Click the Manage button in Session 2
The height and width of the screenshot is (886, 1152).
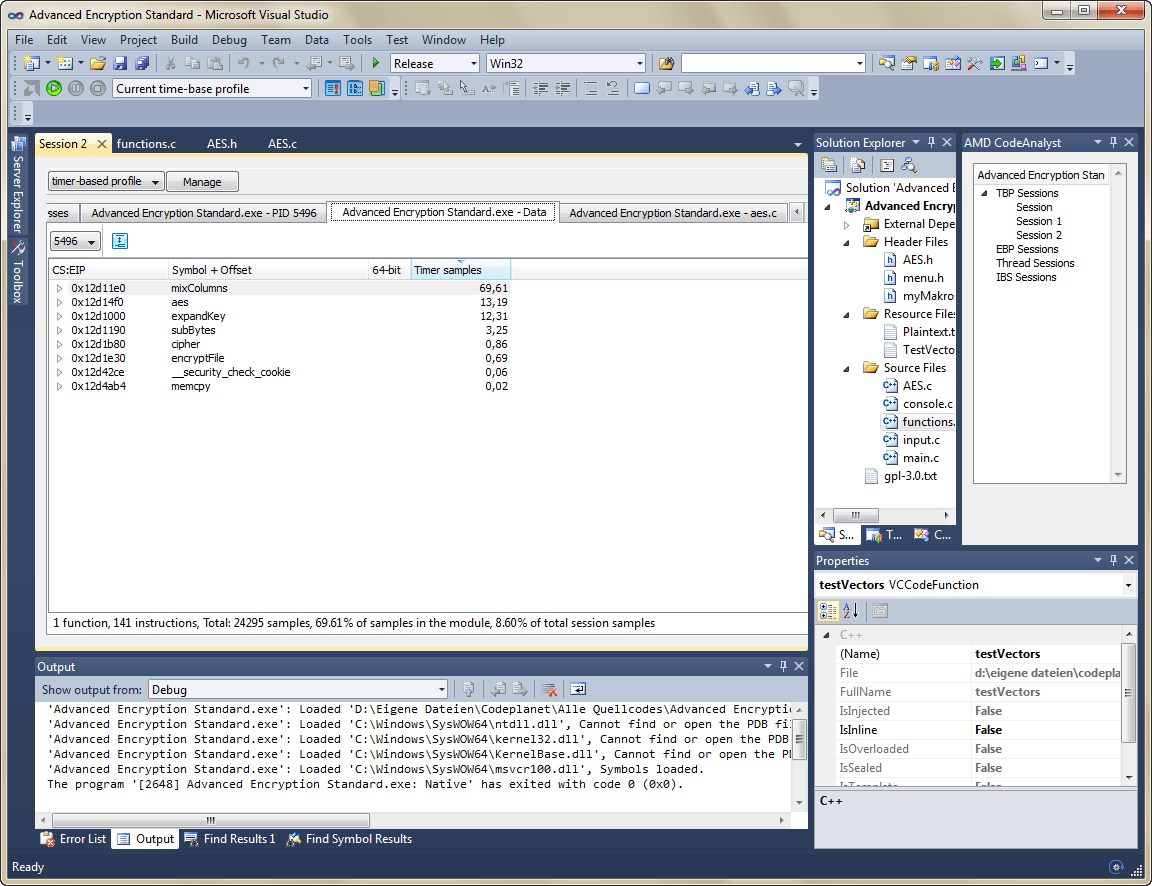pyautogui.click(x=203, y=181)
